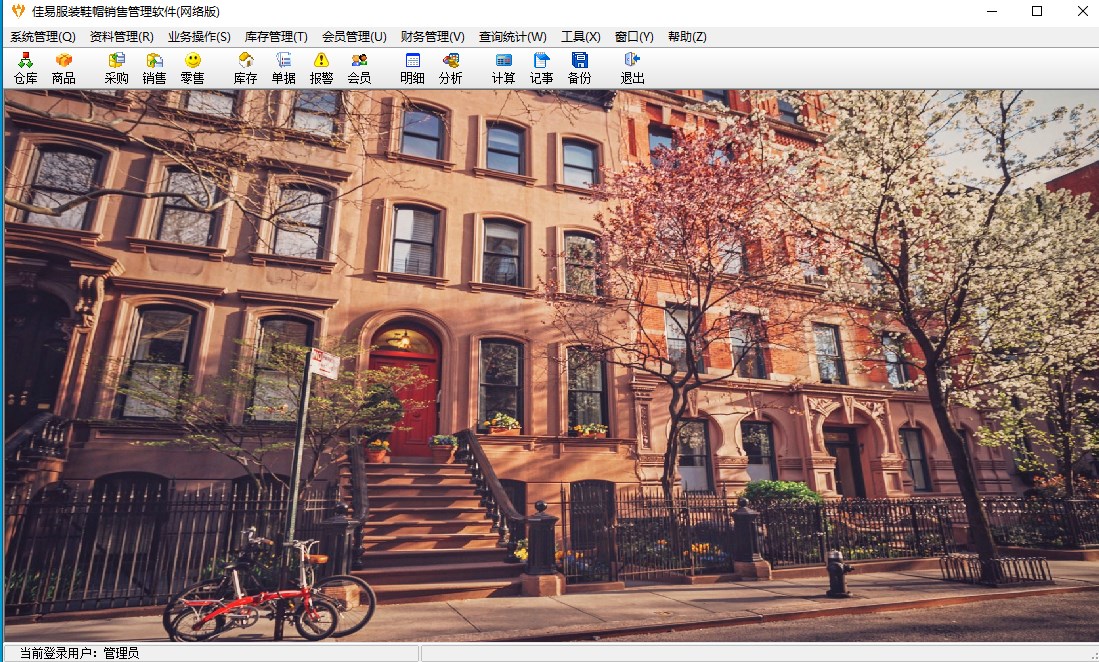Click the 帮助(Z) help menu
1099x662 pixels.
687,37
